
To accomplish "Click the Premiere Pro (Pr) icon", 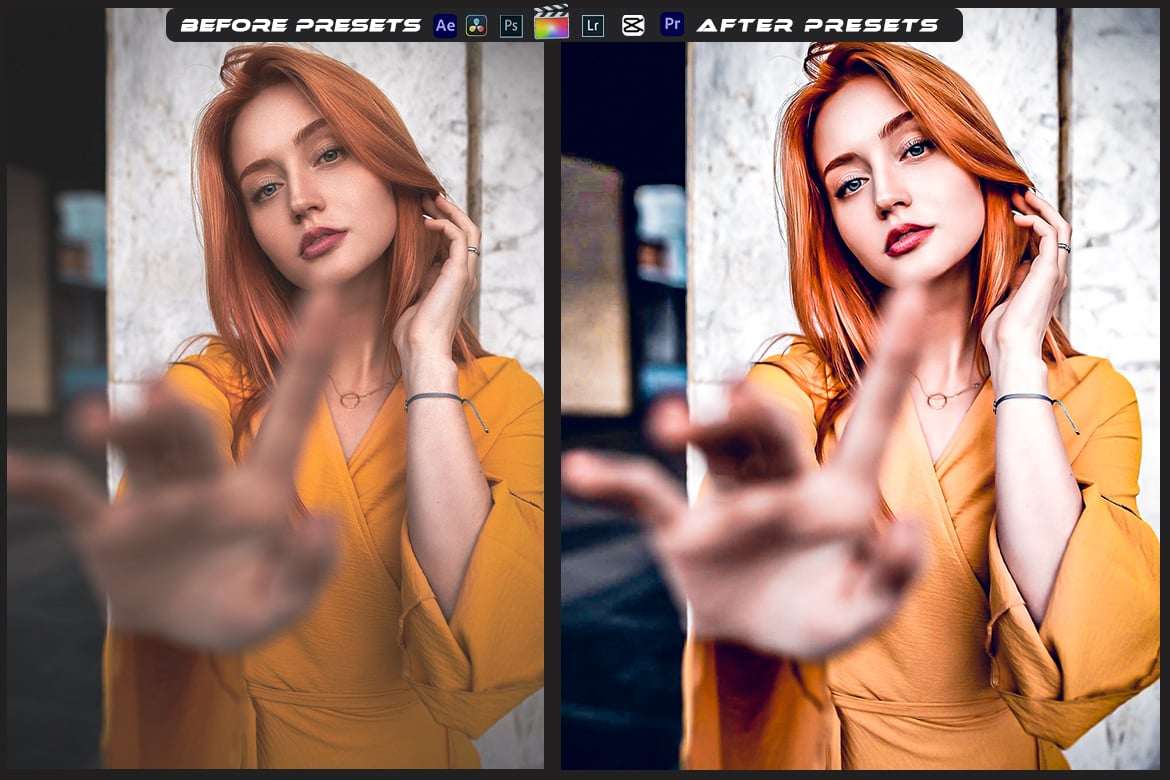I will click(x=672, y=25).
